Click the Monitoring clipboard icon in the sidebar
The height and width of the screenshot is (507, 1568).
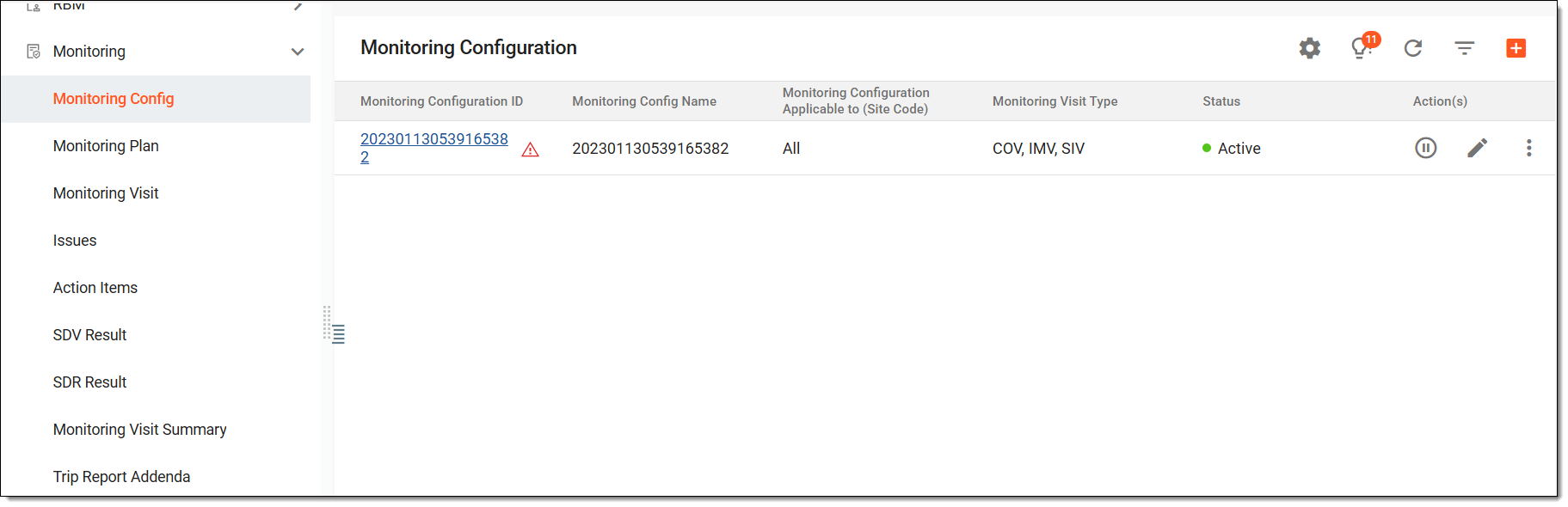pyautogui.click(x=34, y=52)
